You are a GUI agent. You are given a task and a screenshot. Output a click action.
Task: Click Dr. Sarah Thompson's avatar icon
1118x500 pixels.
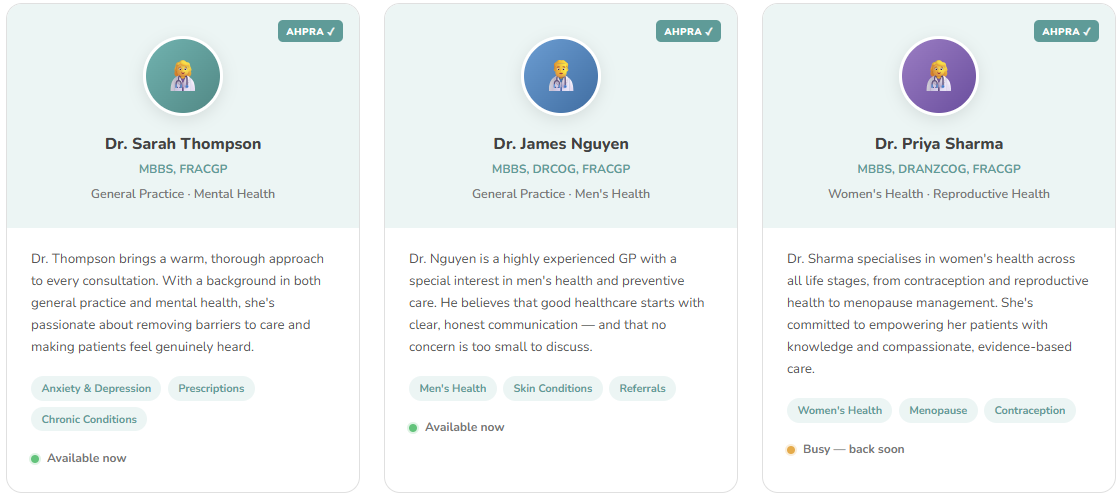pos(183,76)
